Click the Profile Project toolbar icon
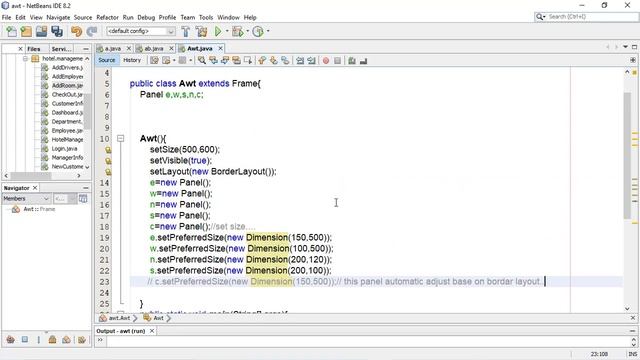 pos(258,31)
